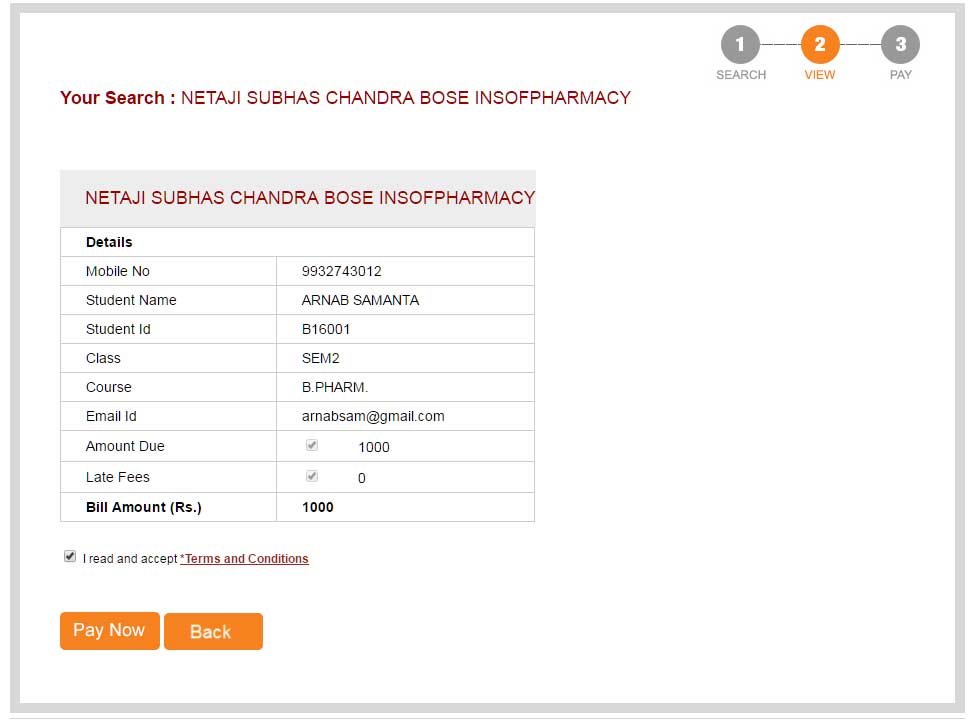This screenshot has height=722, width=971.
Task: Click student id B16001
Action: pyautogui.click(x=326, y=329)
